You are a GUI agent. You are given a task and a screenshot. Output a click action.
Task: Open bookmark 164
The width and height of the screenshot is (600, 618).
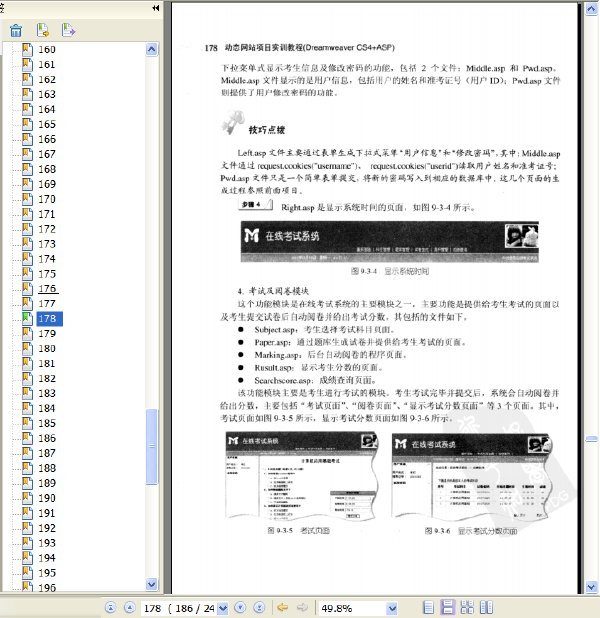pos(47,109)
